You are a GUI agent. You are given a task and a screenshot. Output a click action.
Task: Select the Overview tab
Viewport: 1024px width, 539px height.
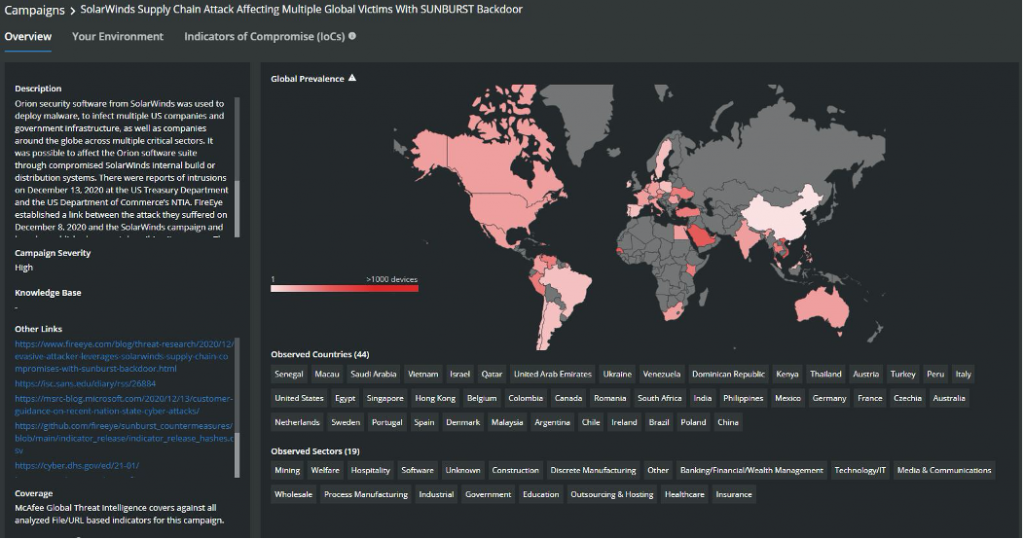pos(28,36)
